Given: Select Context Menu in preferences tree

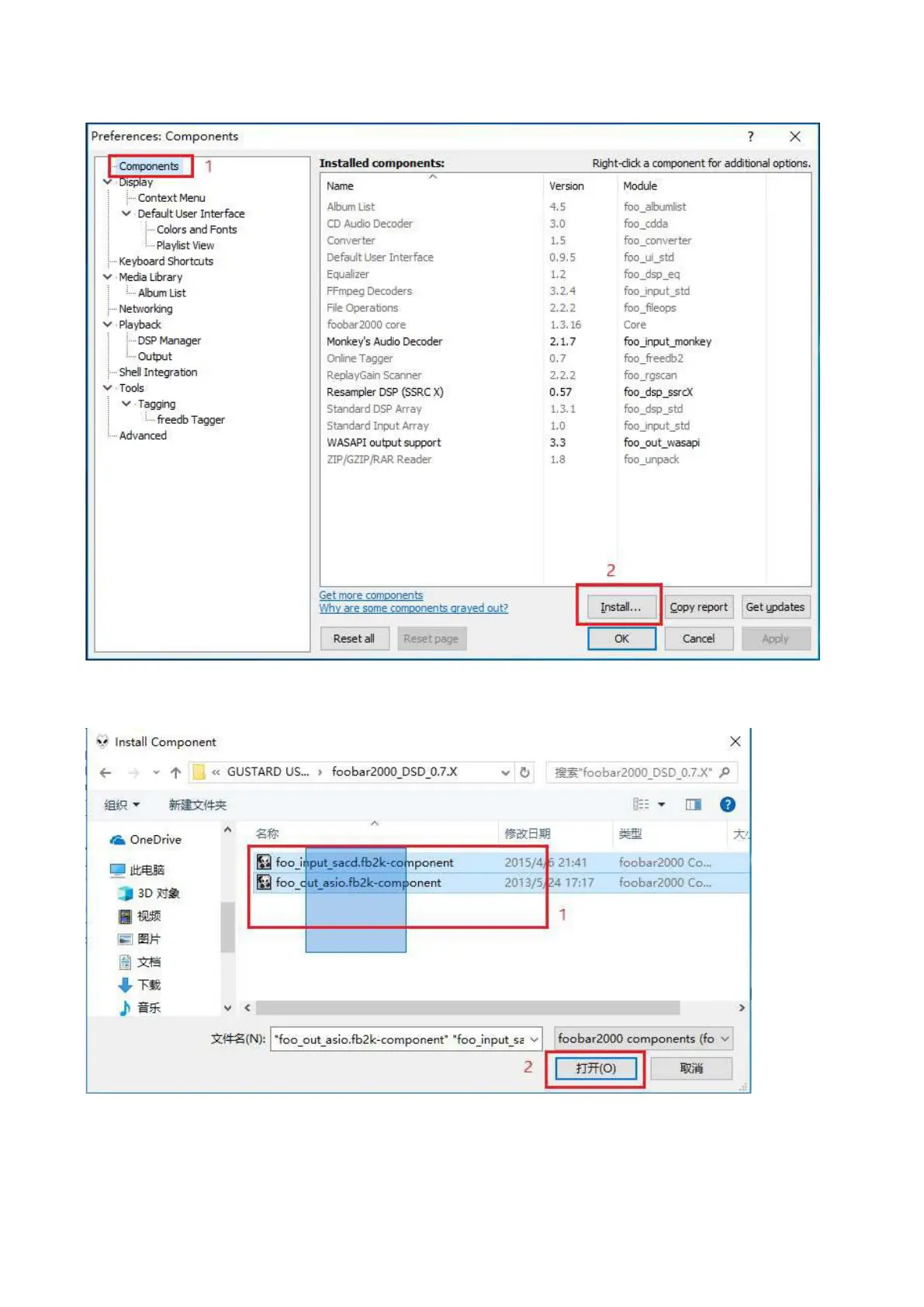Looking at the screenshot, I should [171, 198].
